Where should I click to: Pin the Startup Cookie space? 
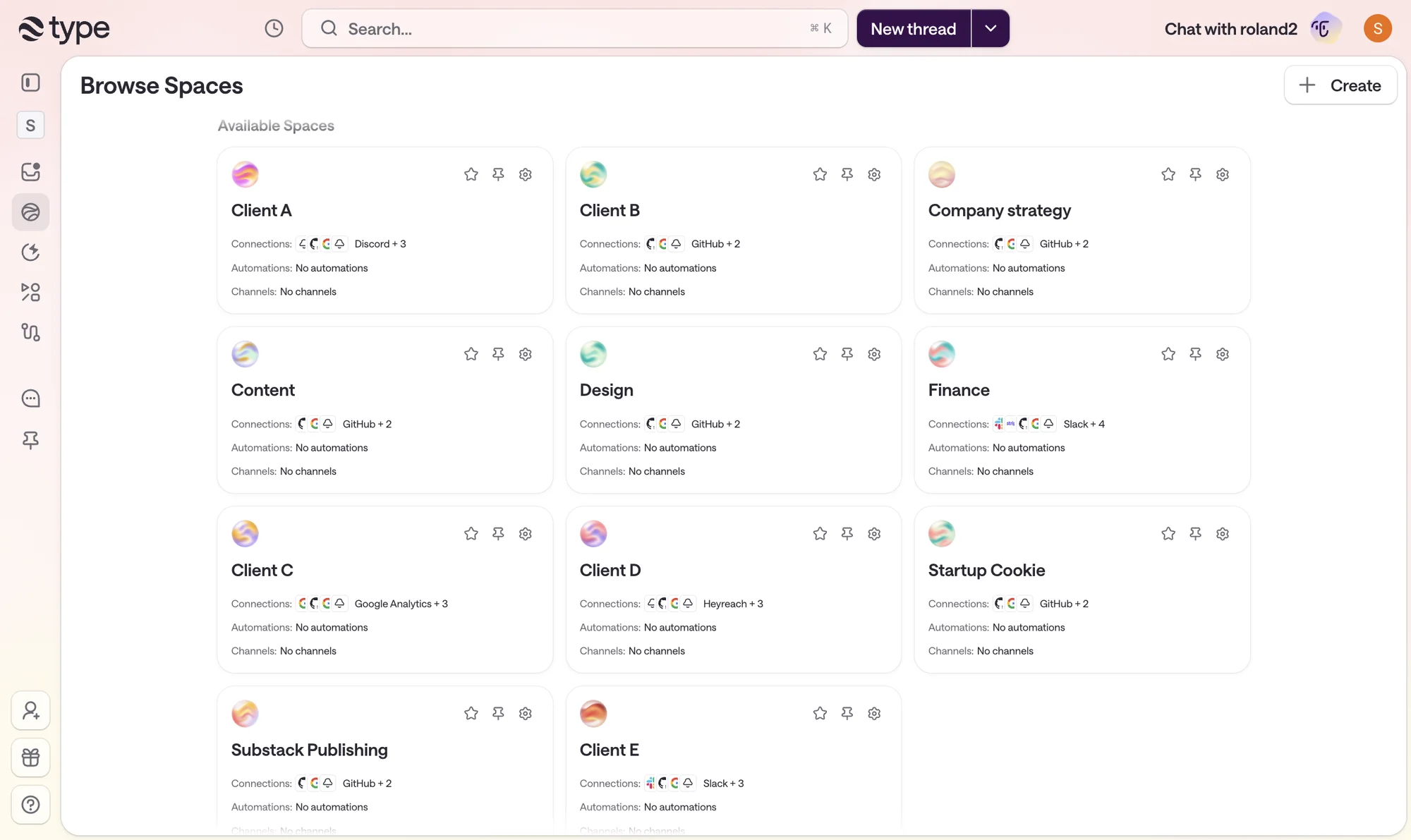1195,534
